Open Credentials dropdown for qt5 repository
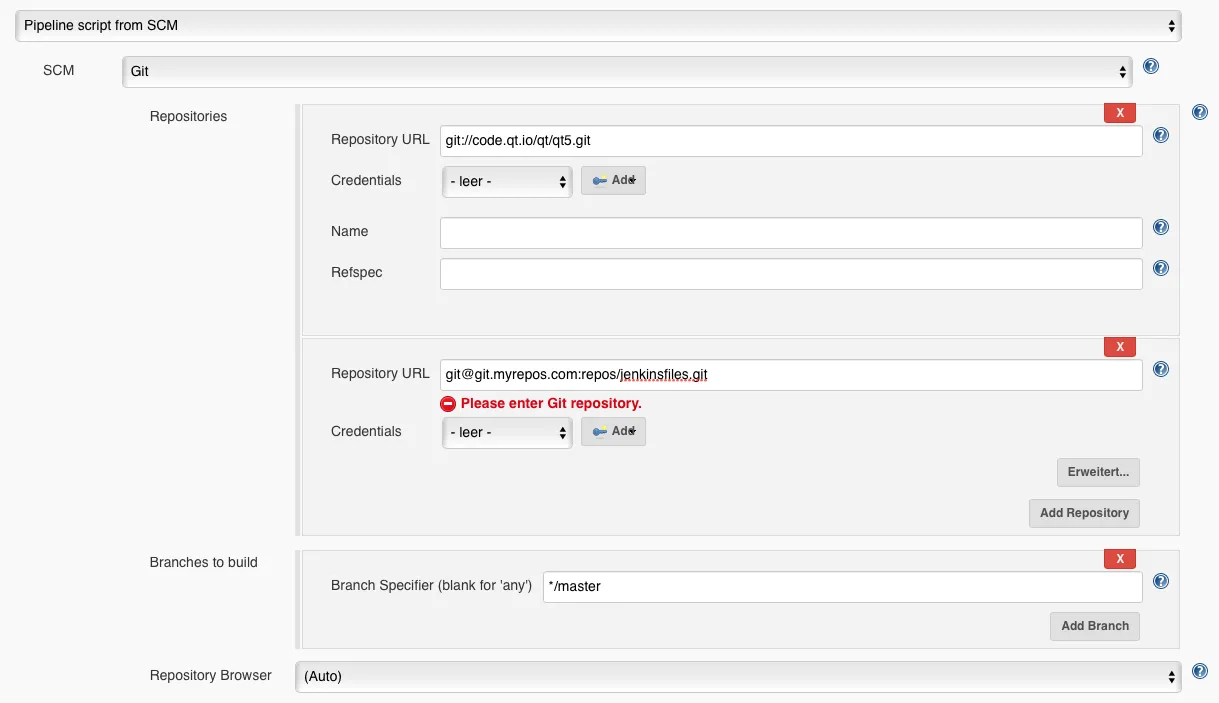This screenshot has width=1219, height=703. (507, 182)
